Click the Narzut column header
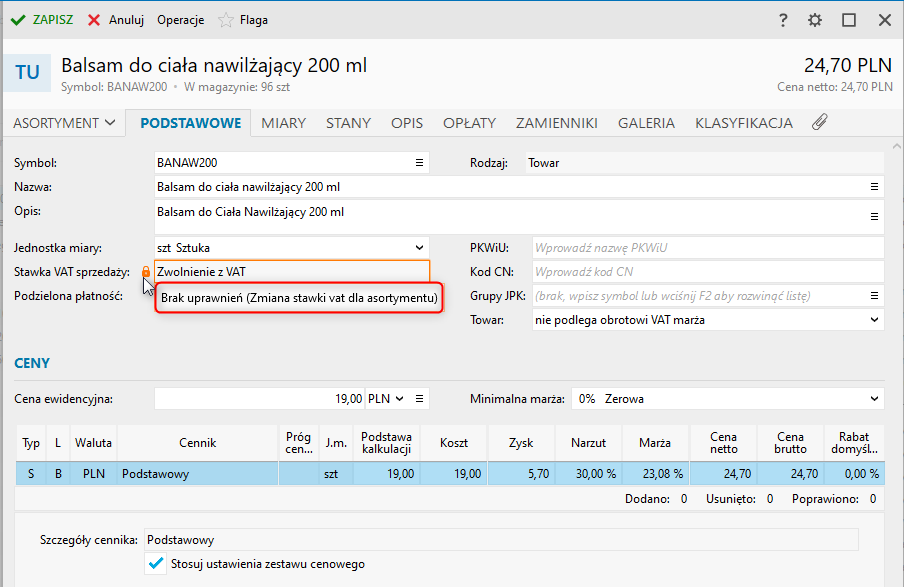The width and height of the screenshot is (904, 587). coord(588,443)
